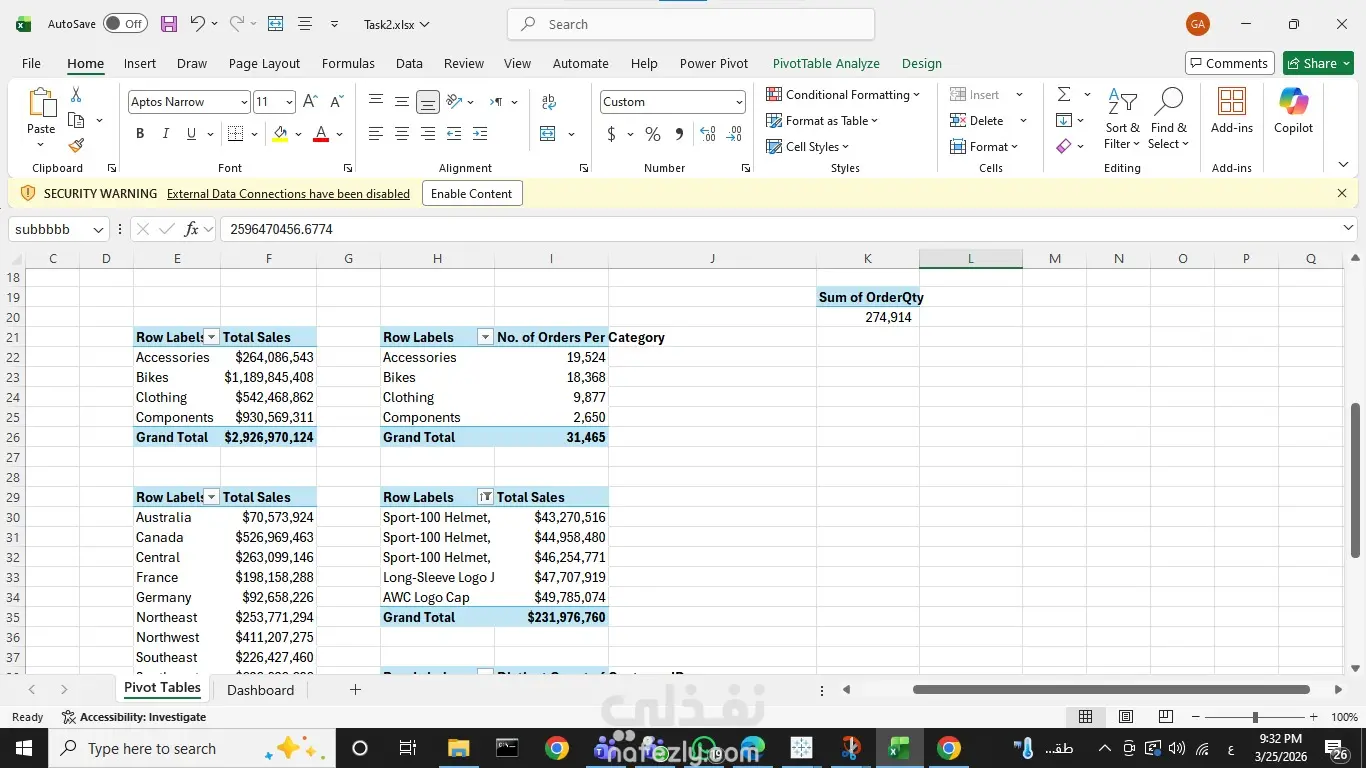
Task: Toggle Wrap Text for the cell
Action: 549,102
